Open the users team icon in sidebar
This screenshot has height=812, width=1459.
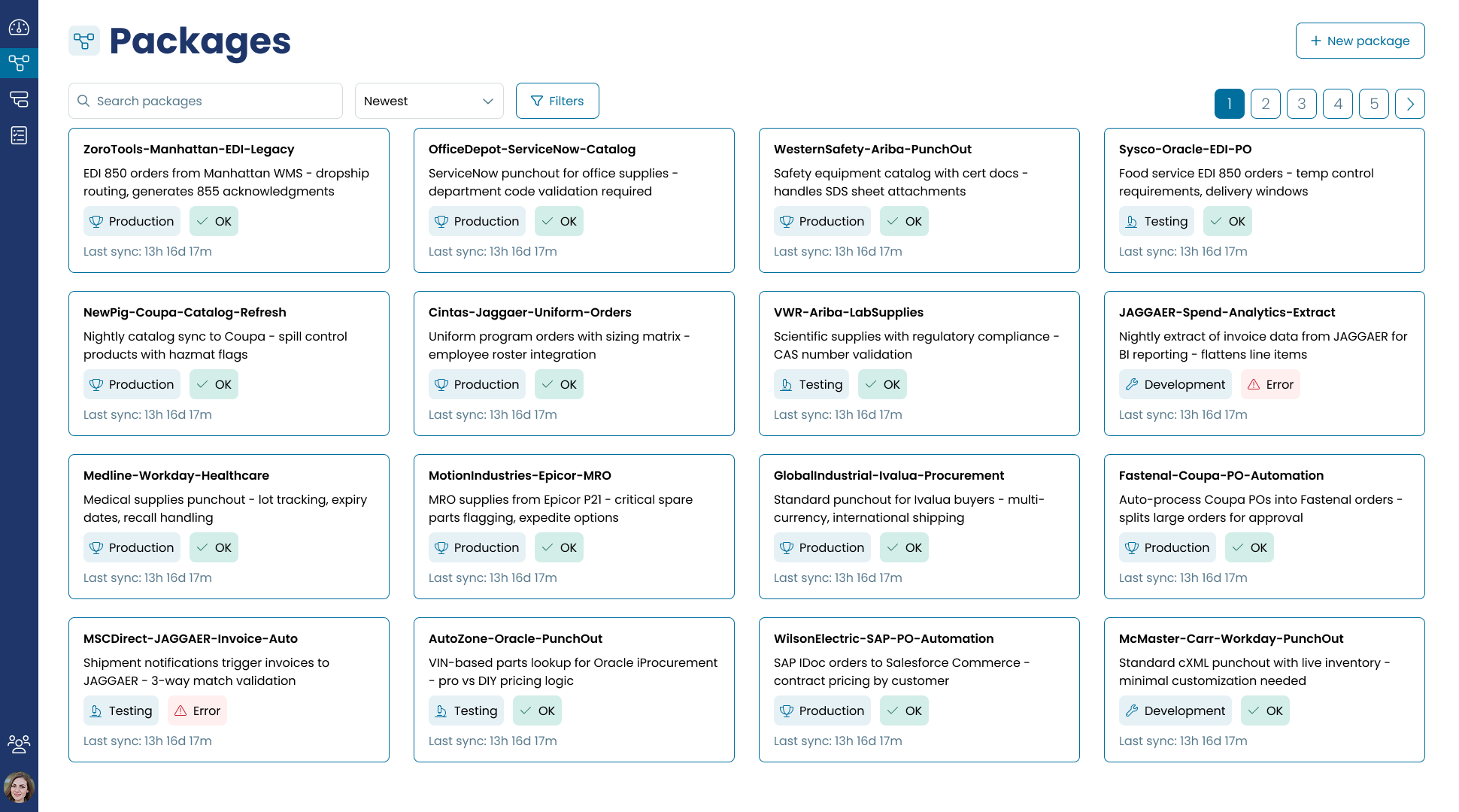tap(19, 744)
